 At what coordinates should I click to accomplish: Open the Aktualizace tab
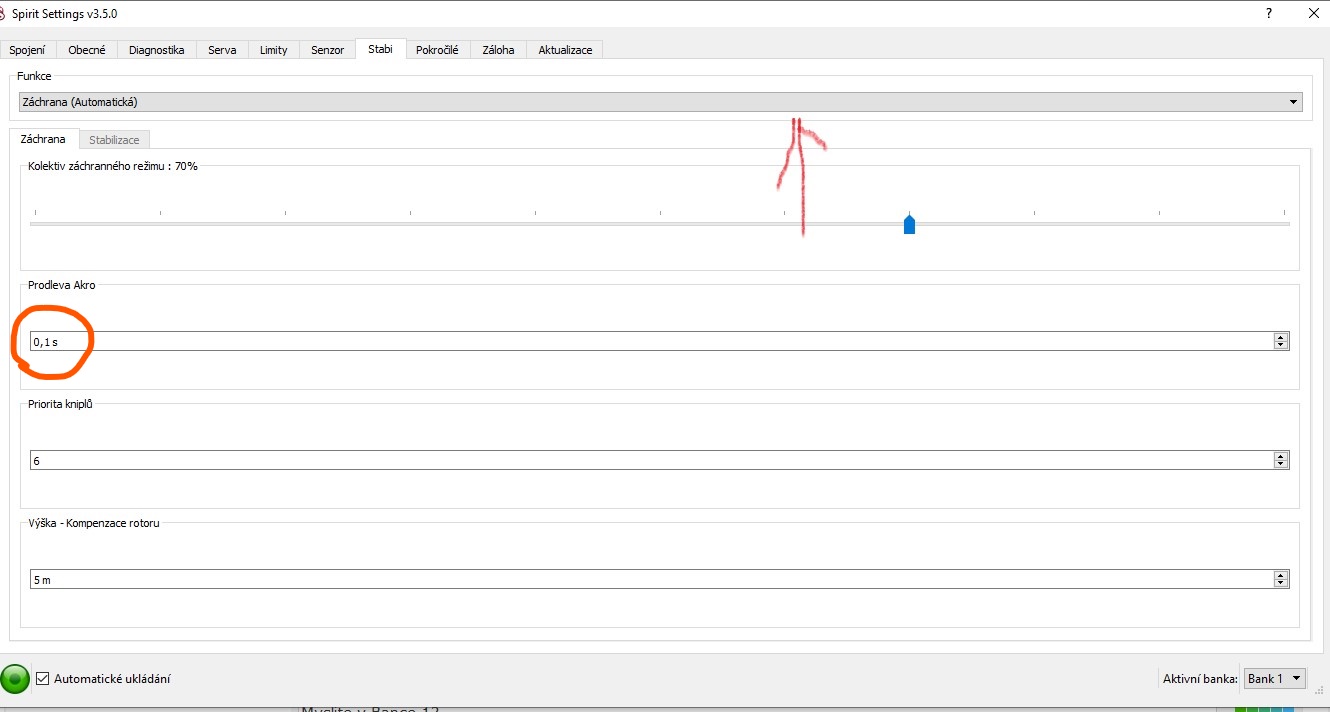[x=565, y=50]
